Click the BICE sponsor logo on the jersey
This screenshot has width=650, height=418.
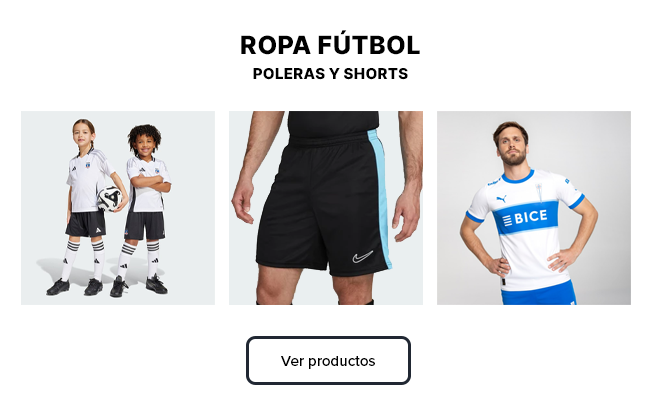tap(523, 218)
